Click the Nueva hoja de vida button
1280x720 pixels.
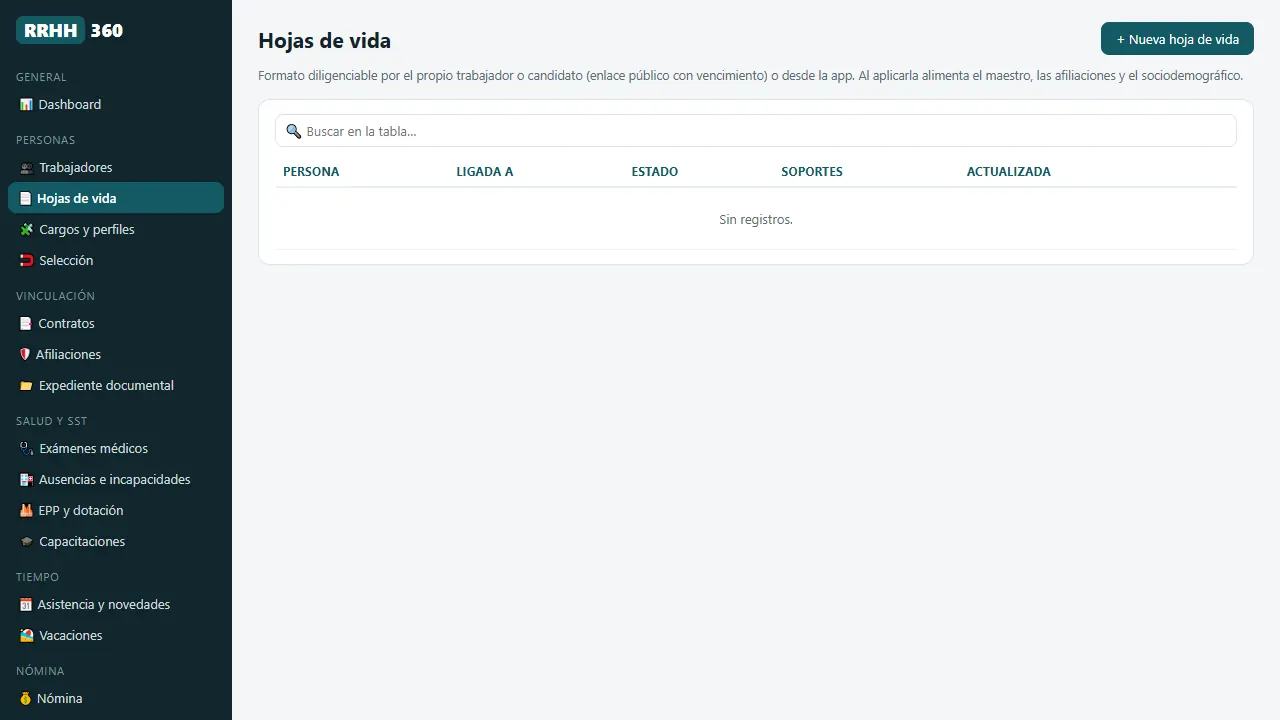(1177, 39)
